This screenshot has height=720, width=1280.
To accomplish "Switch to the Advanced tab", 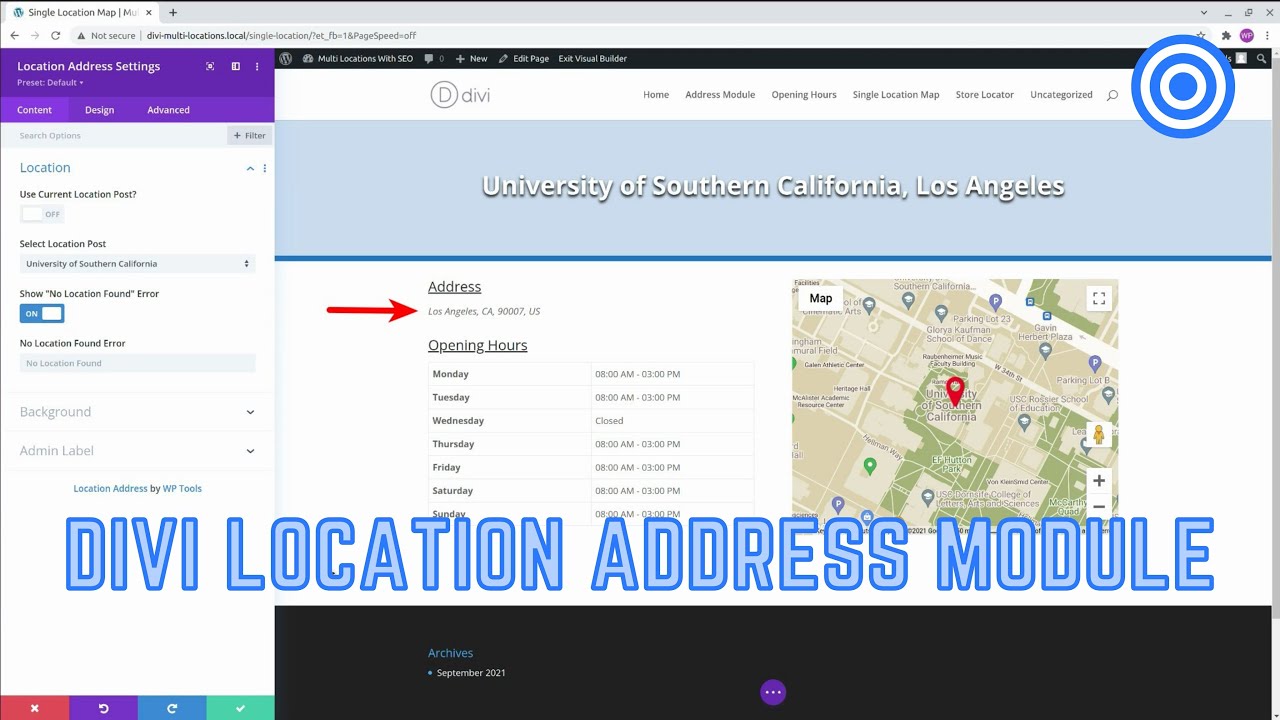I will pyautogui.click(x=168, y=110).
